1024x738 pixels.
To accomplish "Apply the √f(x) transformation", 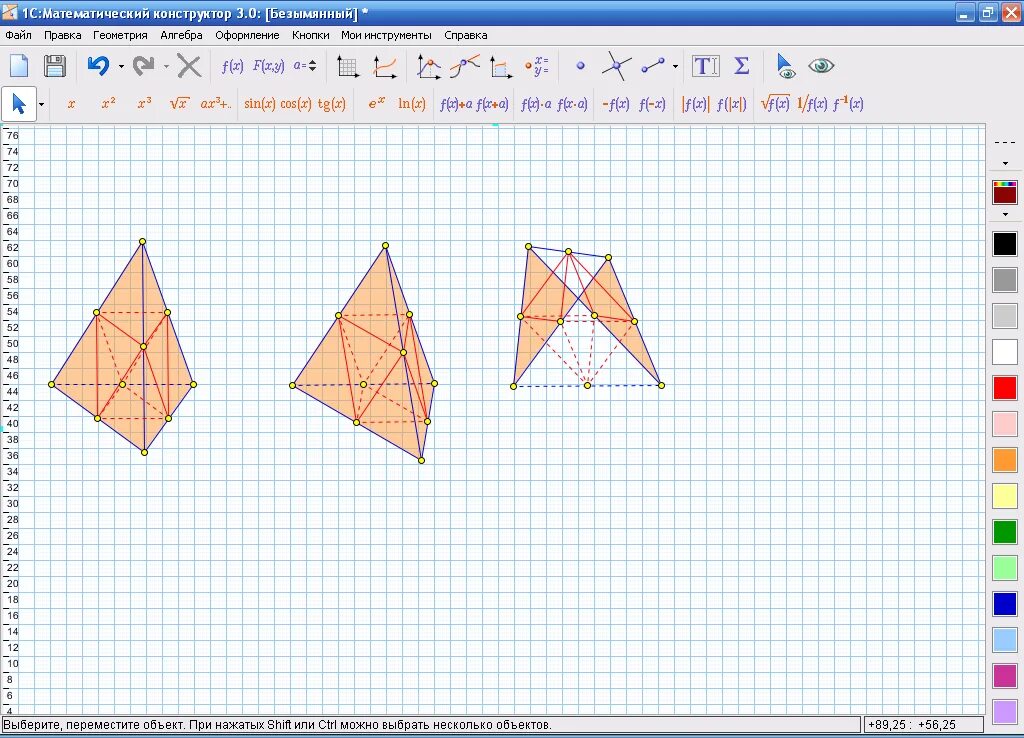I will (775, 103).
